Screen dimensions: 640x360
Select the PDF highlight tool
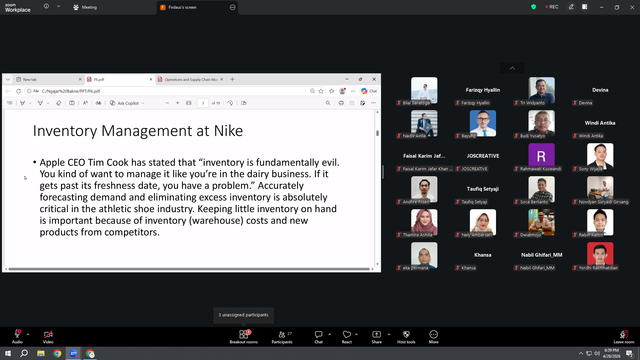click(x=22, y=103)
